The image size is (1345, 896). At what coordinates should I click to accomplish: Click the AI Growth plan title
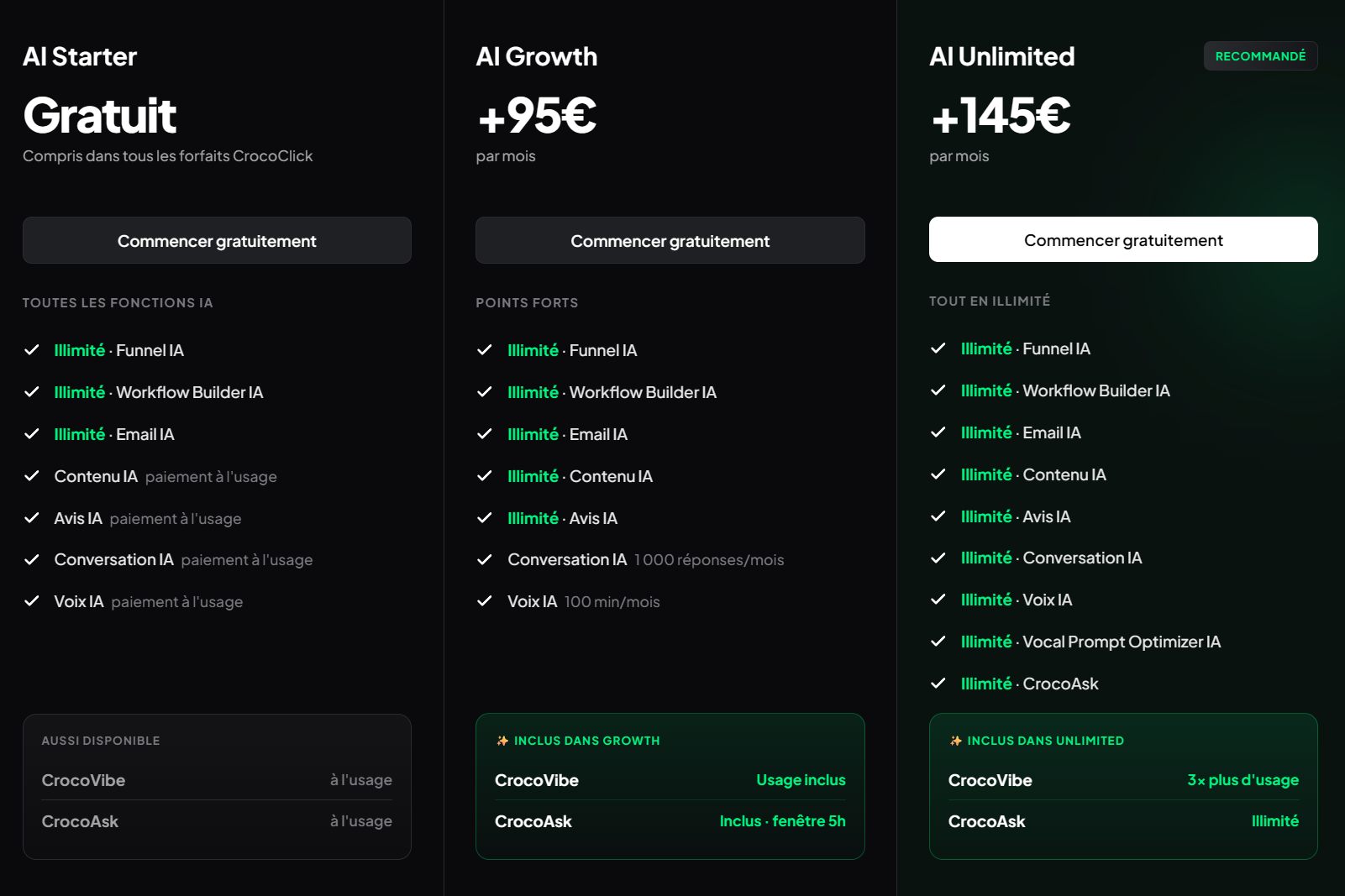pyautogui.click(x=537, y=56)
